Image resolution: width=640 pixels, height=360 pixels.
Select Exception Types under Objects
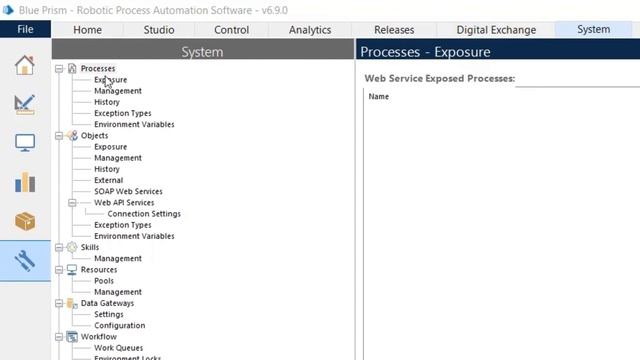click(122, 225)
